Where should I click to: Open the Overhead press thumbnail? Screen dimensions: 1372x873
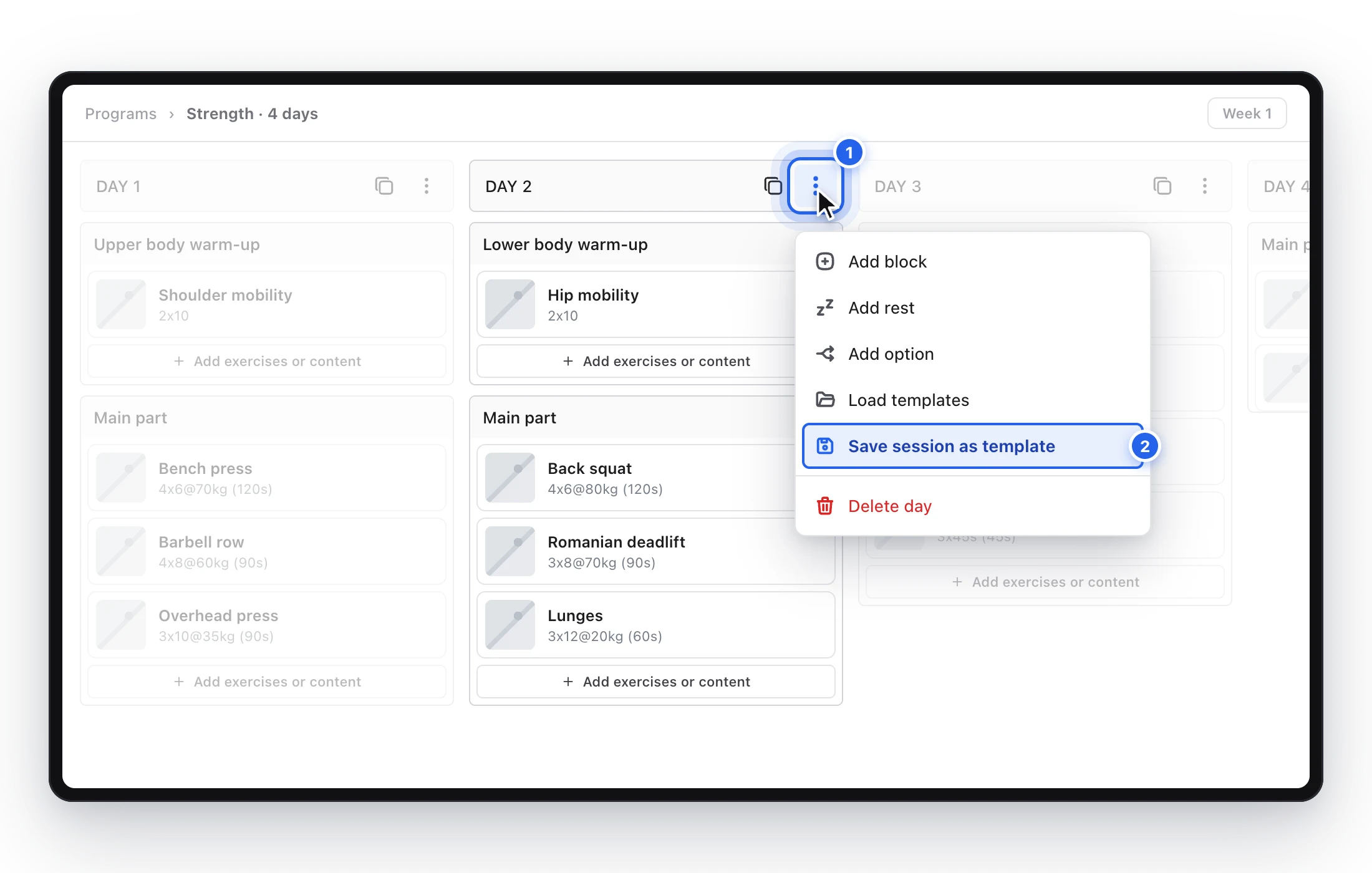click(121, 625)
